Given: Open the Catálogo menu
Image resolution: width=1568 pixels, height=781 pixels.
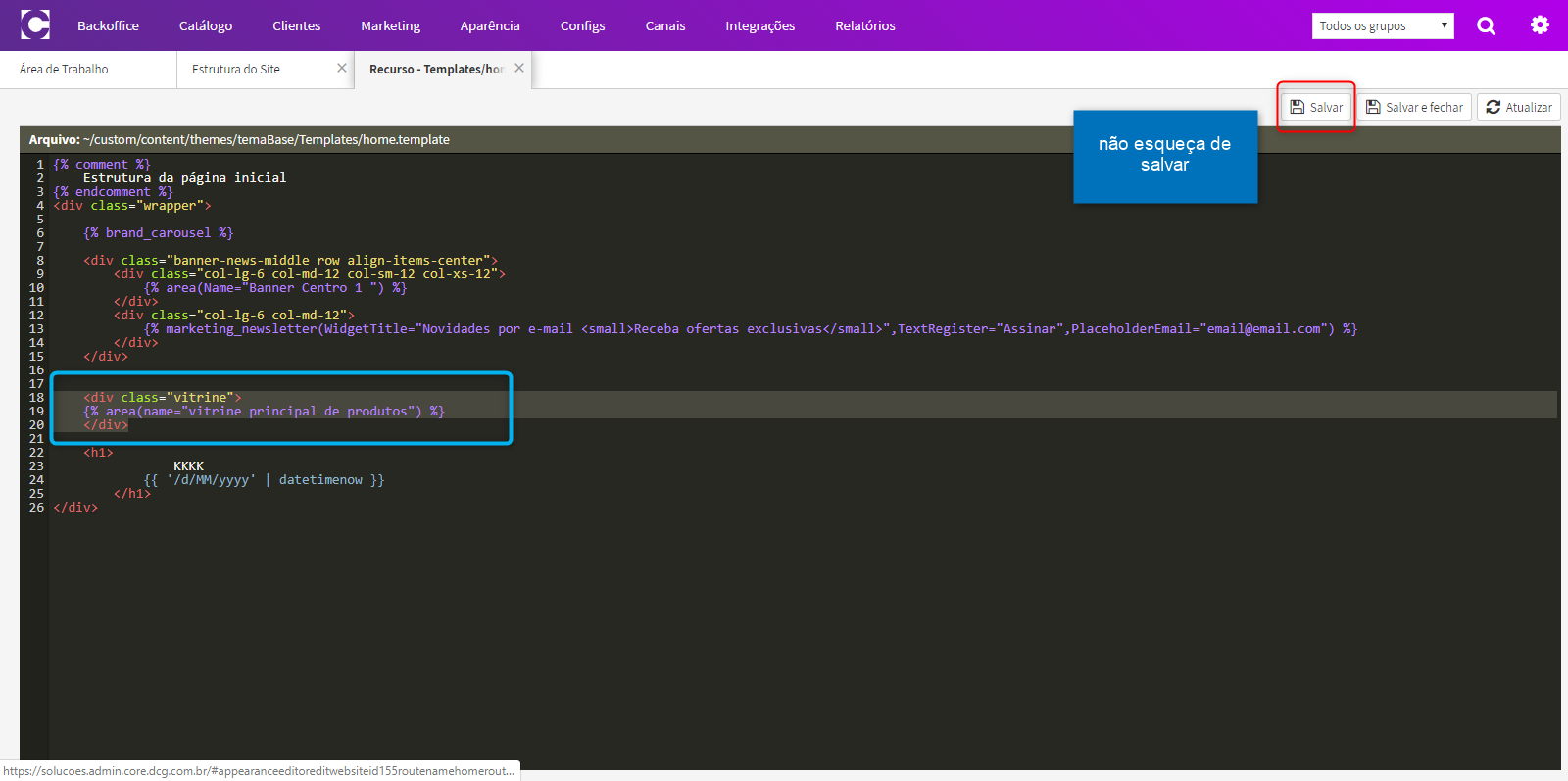Looking at the screenshot, I should pos(206,25).
